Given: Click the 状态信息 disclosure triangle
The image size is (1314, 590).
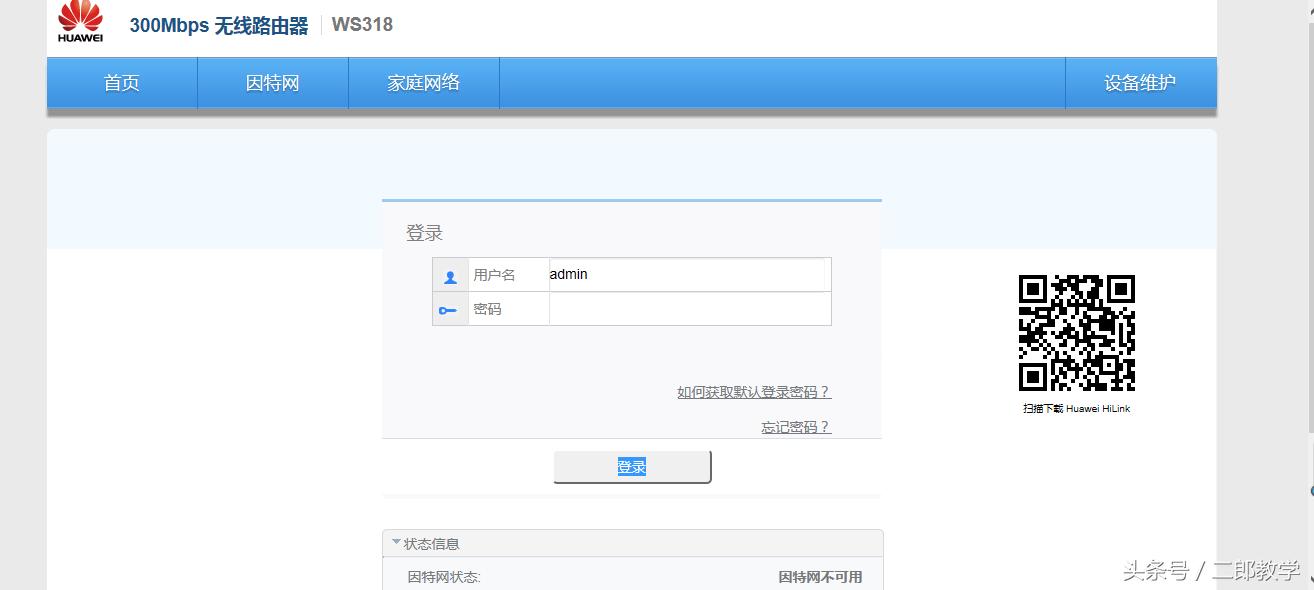Looking at the screenshot, I should click(397, 543).
